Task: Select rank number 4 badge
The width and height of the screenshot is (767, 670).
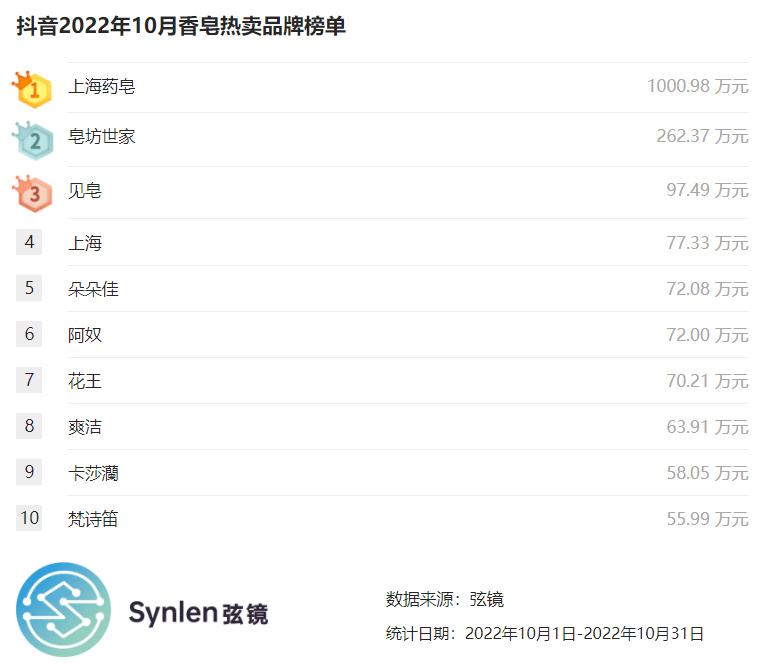Action: pos(29,242)
